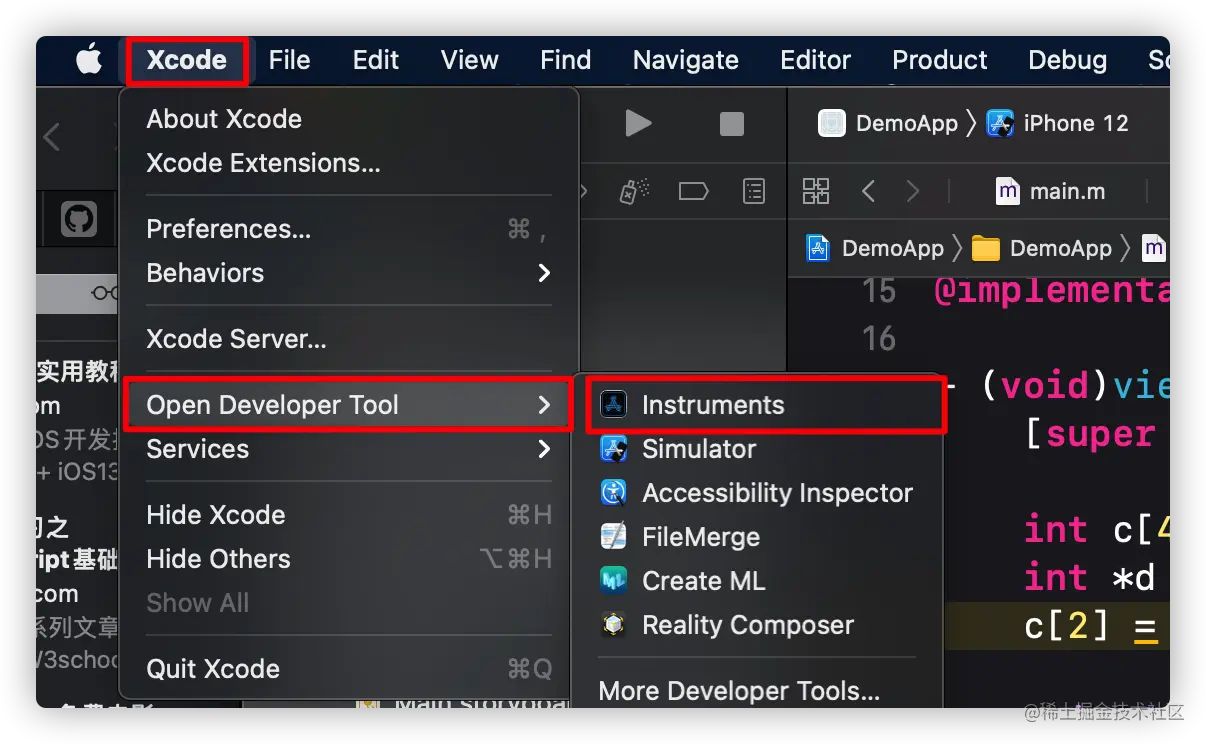The image size is (1206, 744).
Task: Open Preferences… from the Xcode menu
Action: (x=348, y=229)
